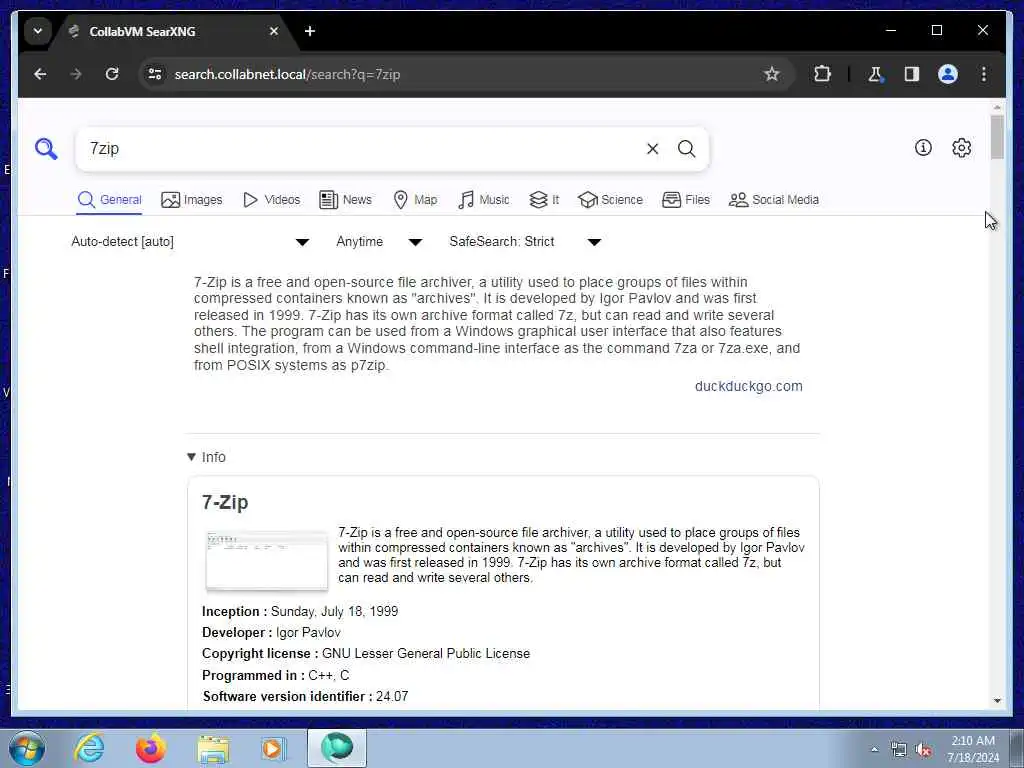Clear the search query with X
The image size is (1024, 768).
pos(652,149)
